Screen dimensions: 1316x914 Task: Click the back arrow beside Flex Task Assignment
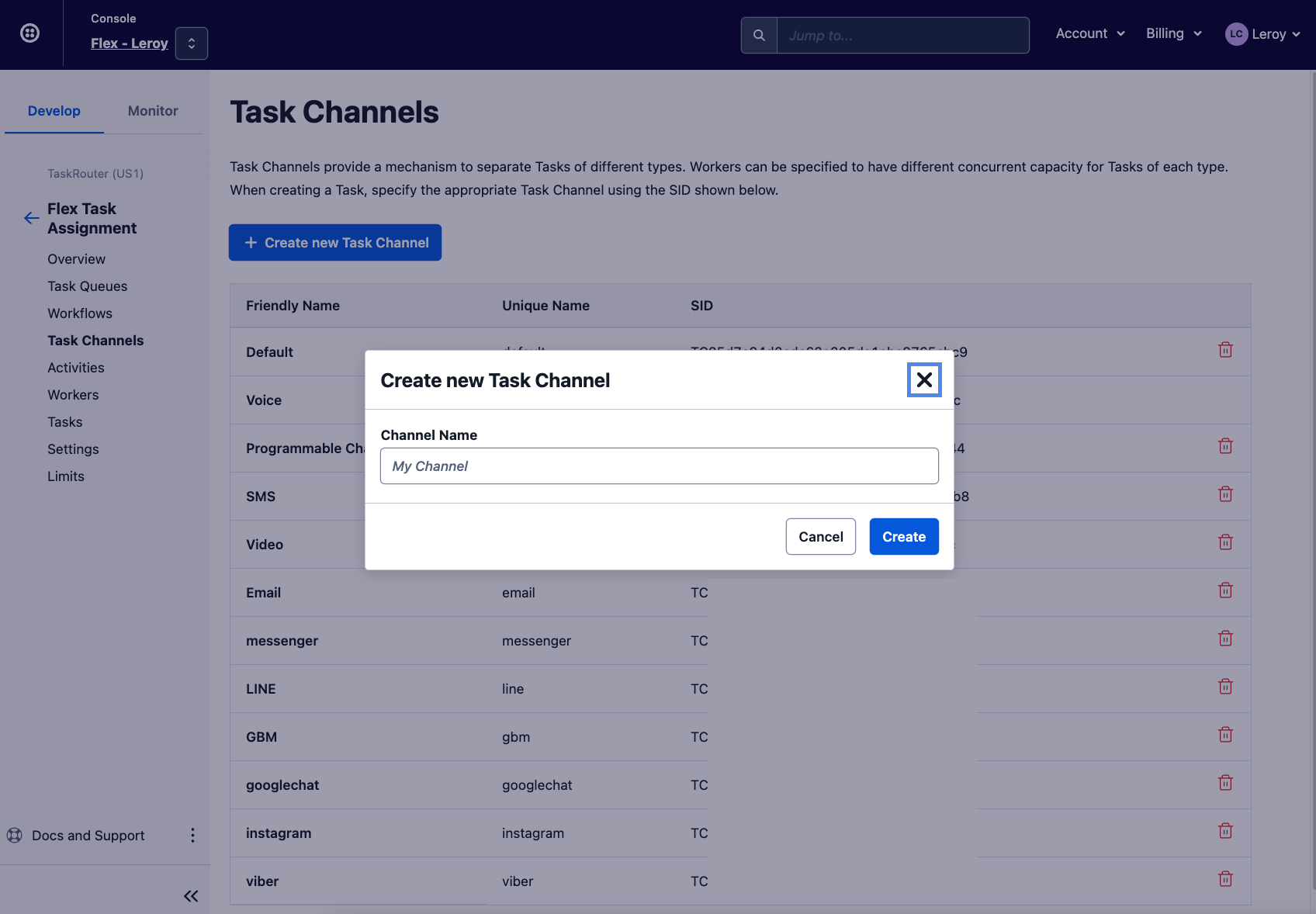coord(30,218)
